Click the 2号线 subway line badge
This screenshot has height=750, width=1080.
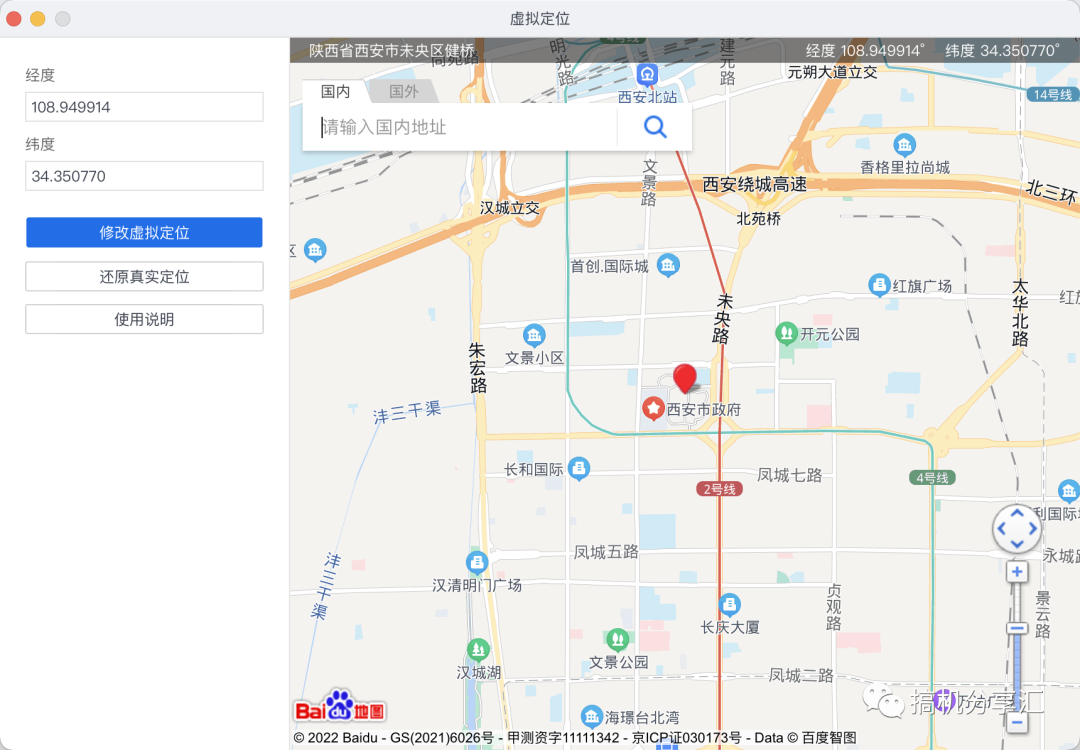[x=719, y=489]
